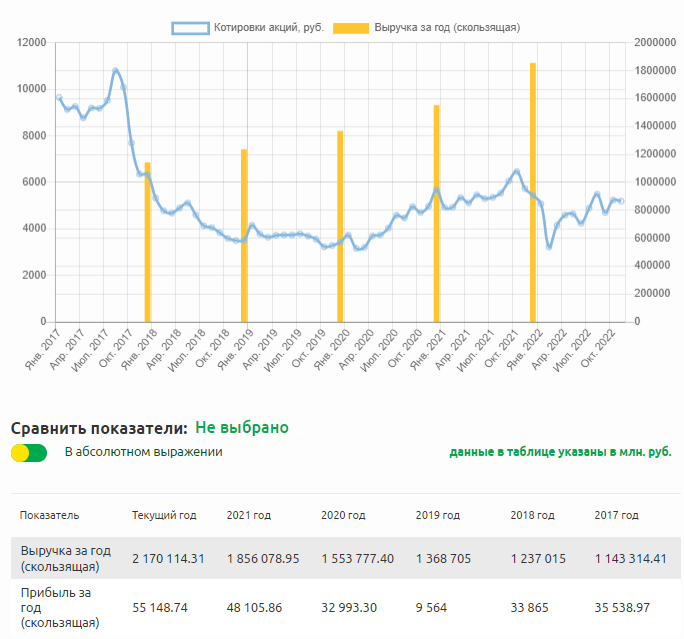Click the yellow revenue bar at Янв. 2018
Image resolution: width=684 pixels, height=639 pixels.
click(148, 245)
